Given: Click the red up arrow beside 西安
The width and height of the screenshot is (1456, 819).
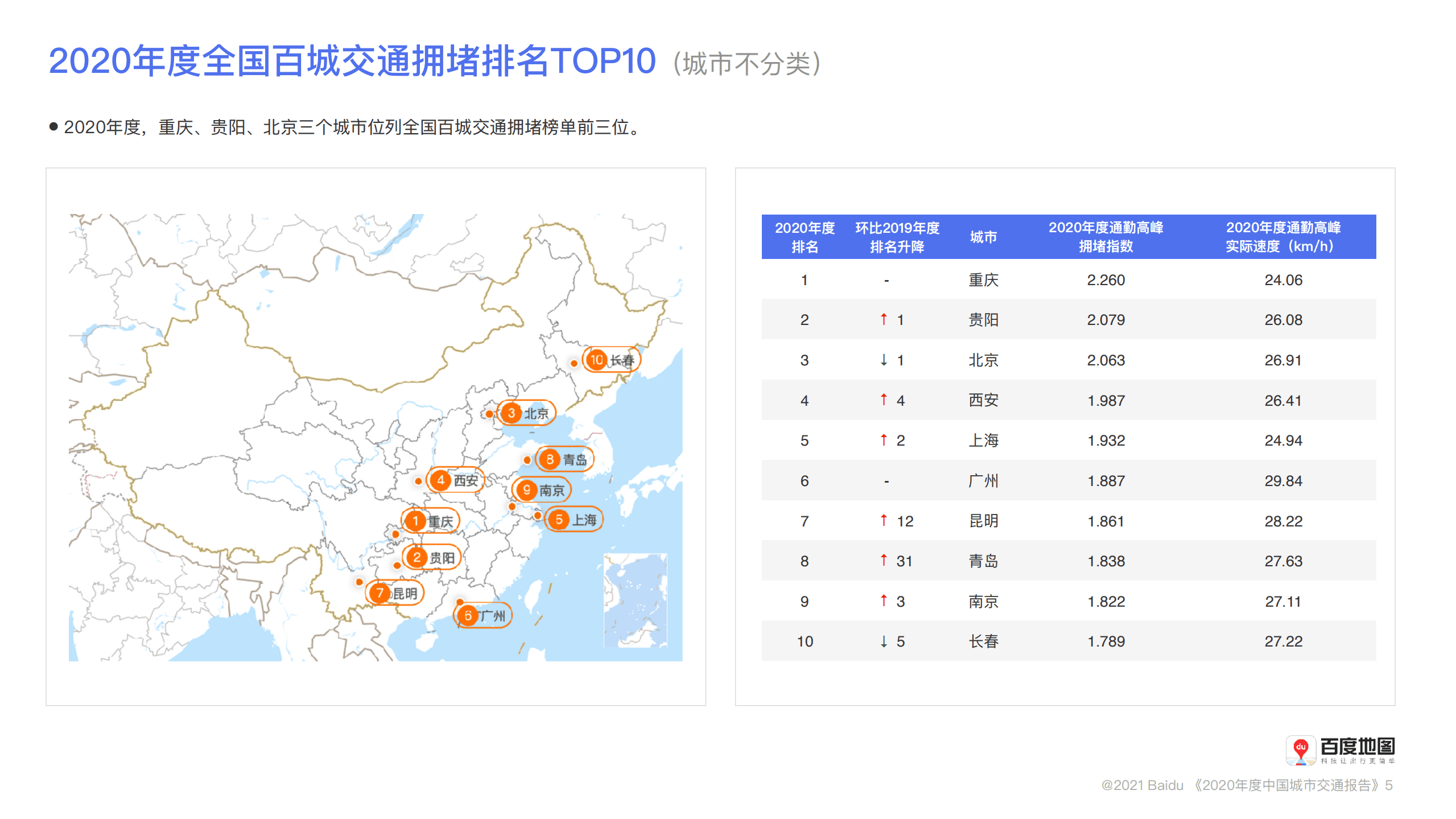Looking at the screenshot, I should pos(882,400).
